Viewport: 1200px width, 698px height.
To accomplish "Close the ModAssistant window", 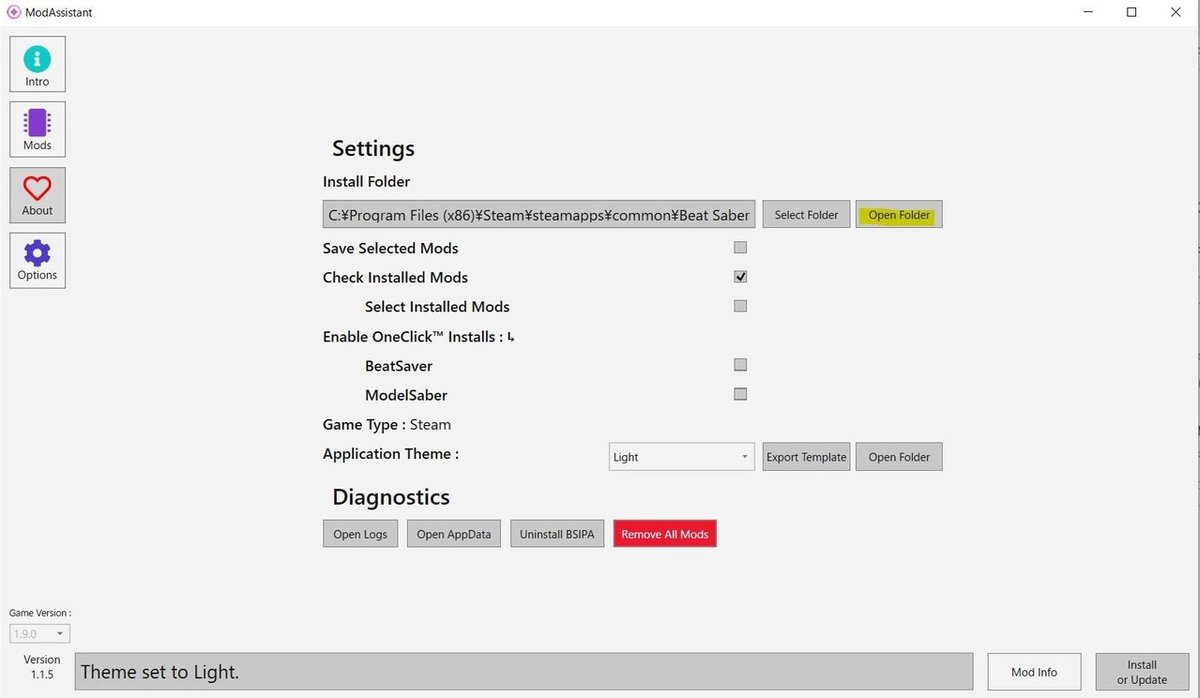I will coord(1176,12).
